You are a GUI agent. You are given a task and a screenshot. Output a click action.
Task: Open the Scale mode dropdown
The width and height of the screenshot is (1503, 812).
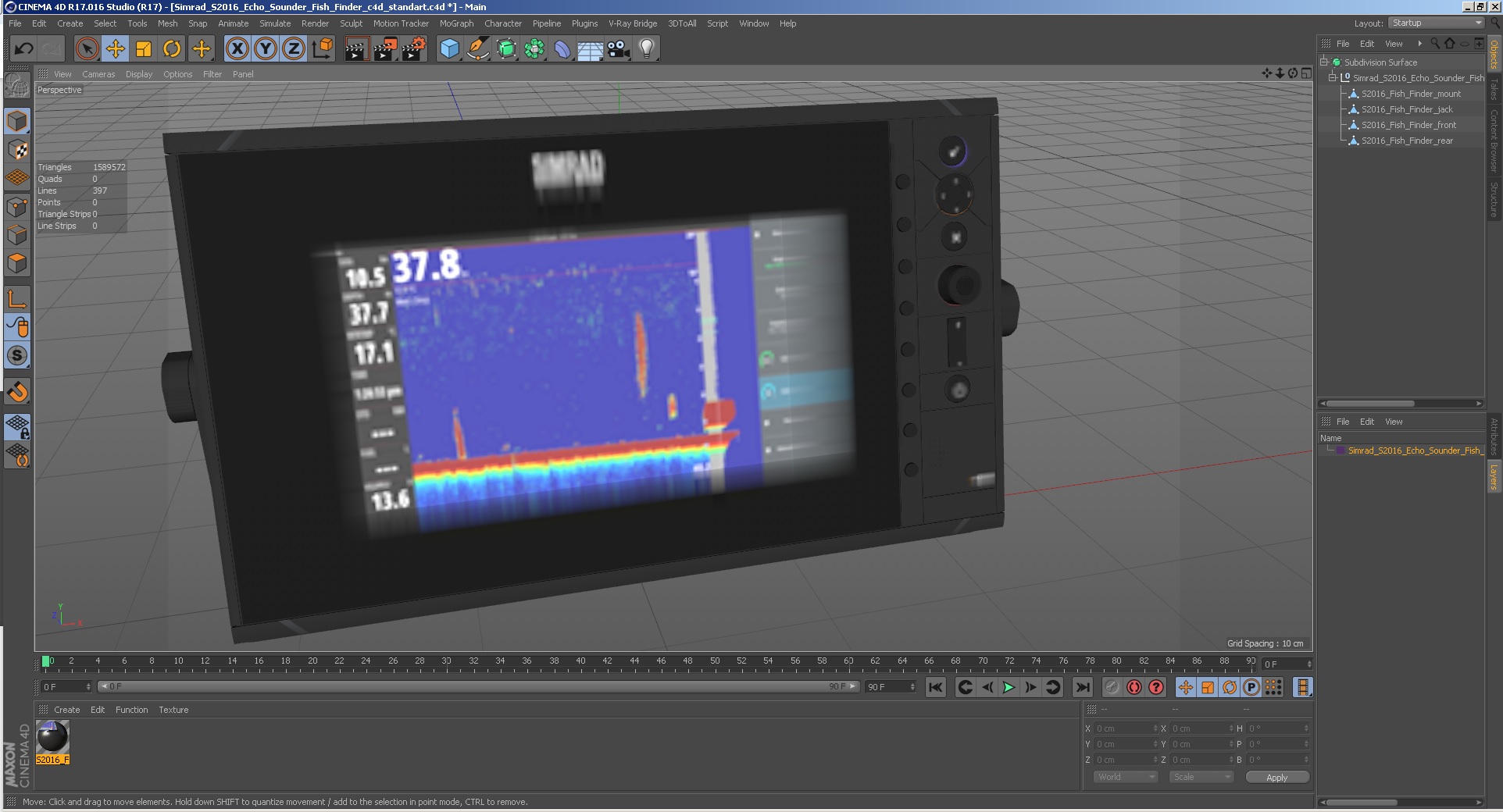click(1201, 777)
